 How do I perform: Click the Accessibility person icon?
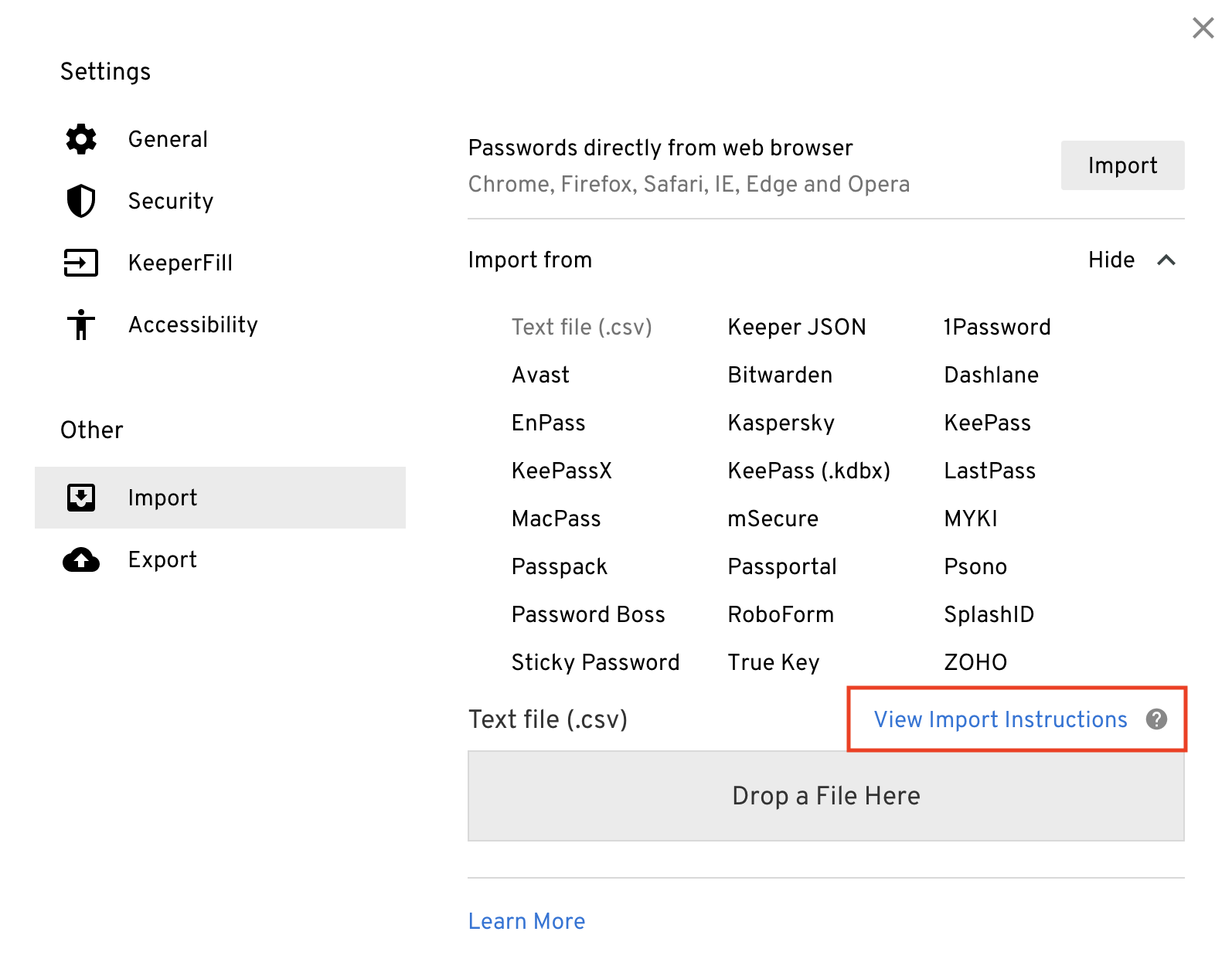tap(81, 325)
